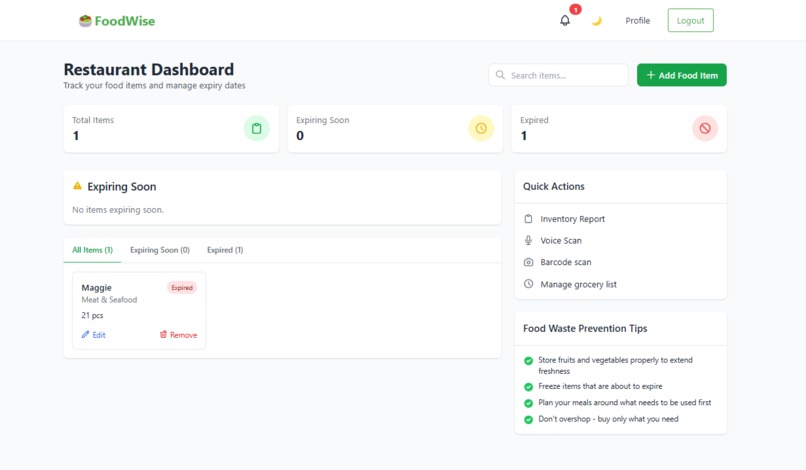Click the Restaurant Dashboard heading
Viewport: 806px width, 470px height.
pyautogui.click(x=149, y=69)
